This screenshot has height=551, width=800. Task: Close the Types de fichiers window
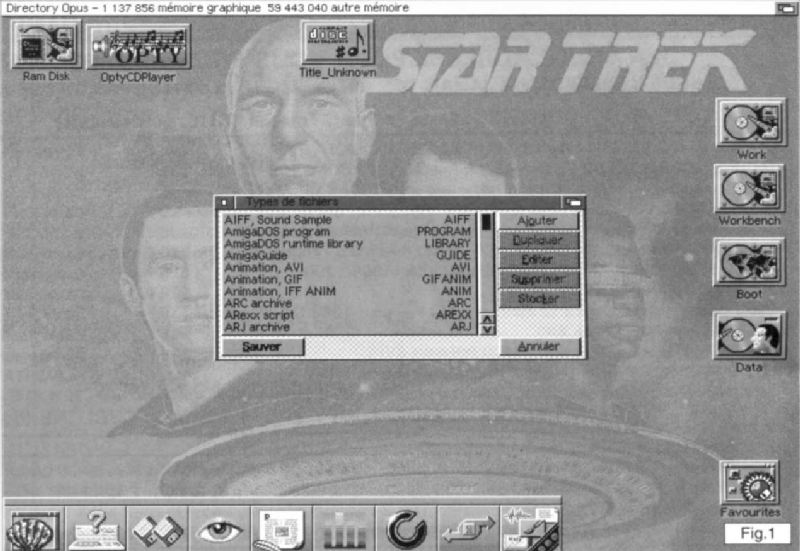(x=224, y=203)
